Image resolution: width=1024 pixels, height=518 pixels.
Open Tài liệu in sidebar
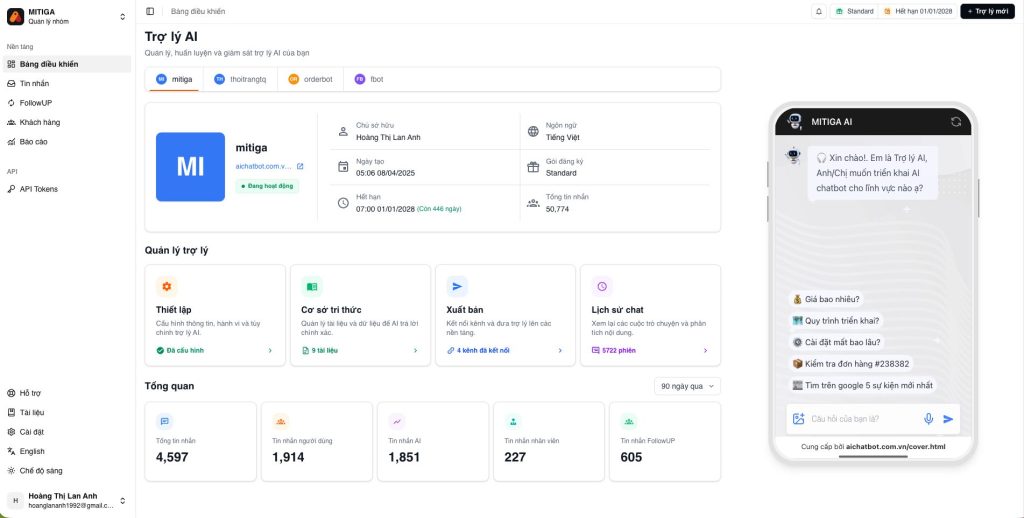(67, 412)
